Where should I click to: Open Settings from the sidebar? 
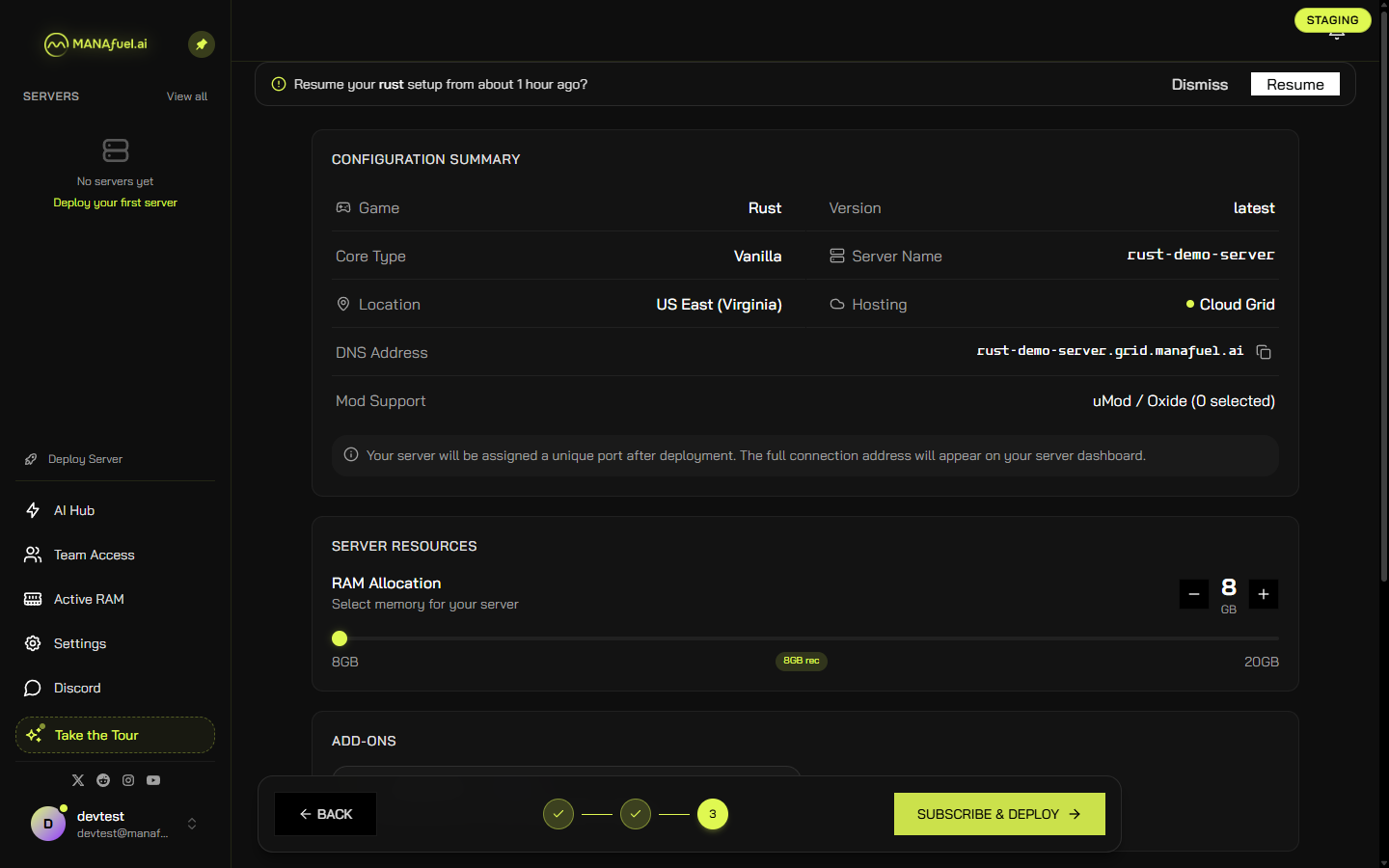pyautogui.click(x=115, y=643)
